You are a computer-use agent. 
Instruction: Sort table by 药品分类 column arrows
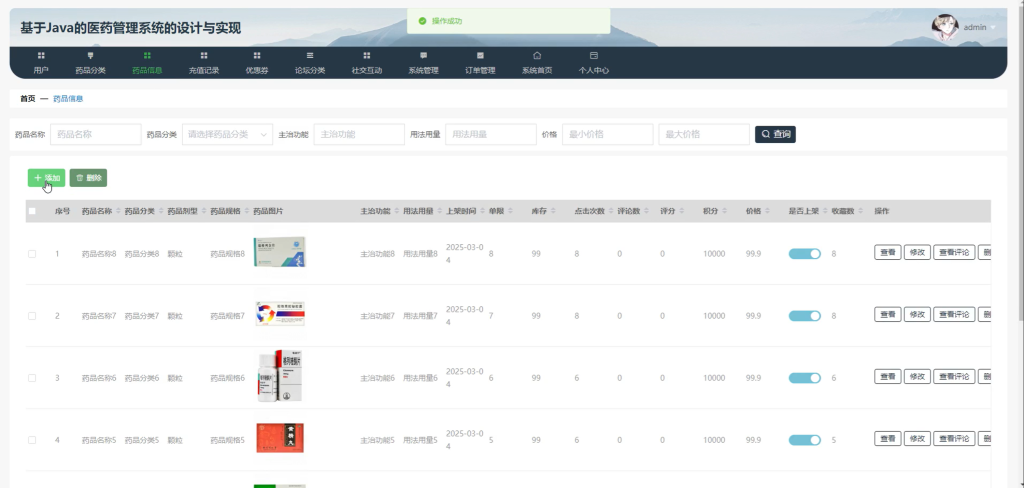pos(161,211)
